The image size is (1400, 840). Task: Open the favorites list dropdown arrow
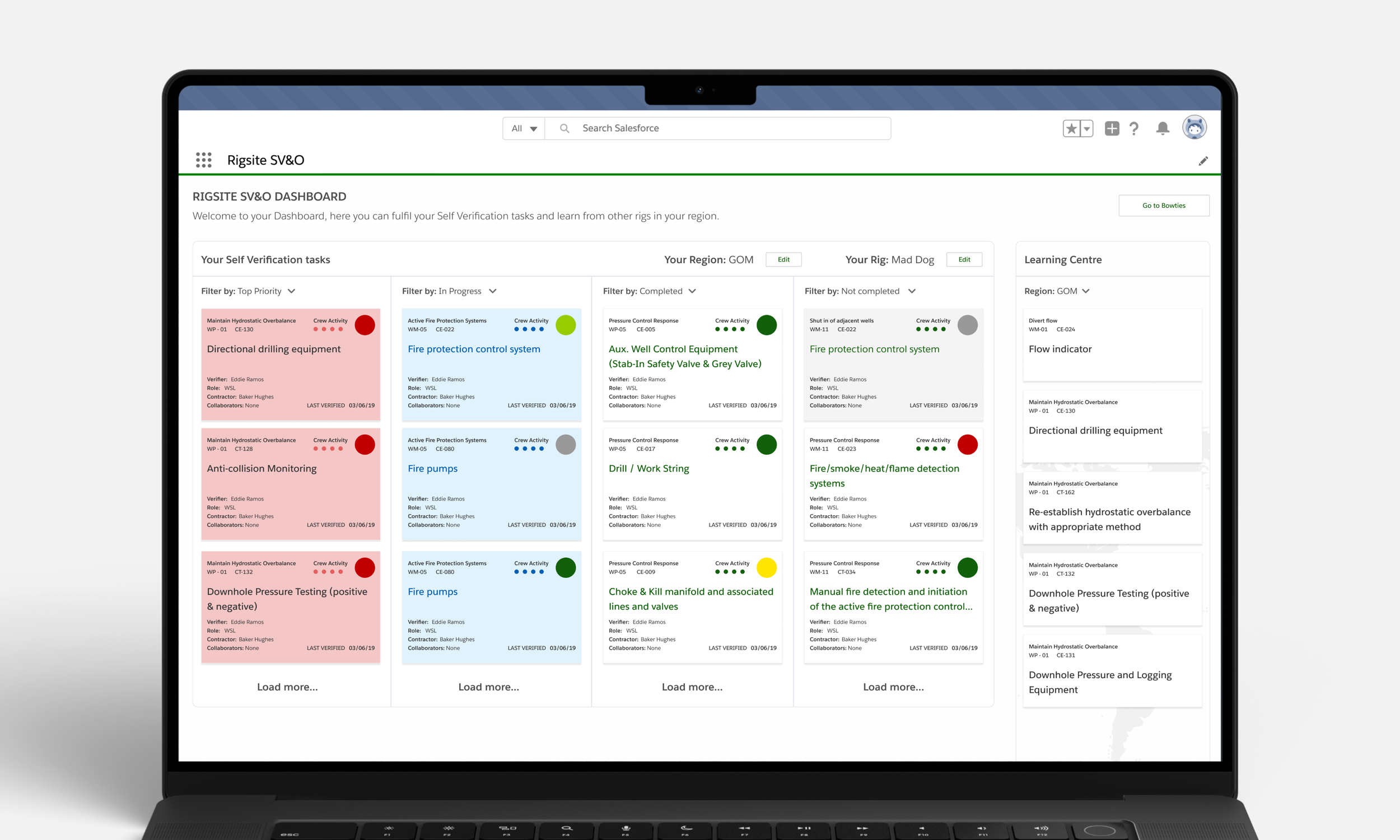1086,128
